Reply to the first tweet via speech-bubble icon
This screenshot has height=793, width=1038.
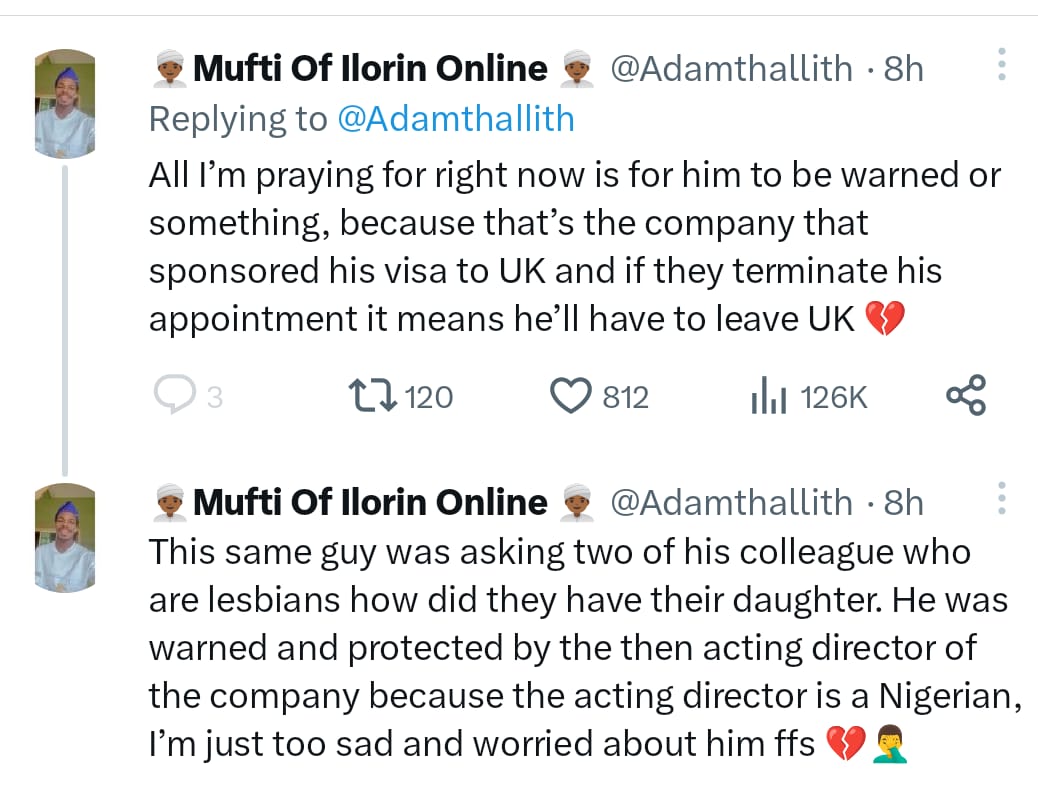pyautogui.click(x=174, y=397)
